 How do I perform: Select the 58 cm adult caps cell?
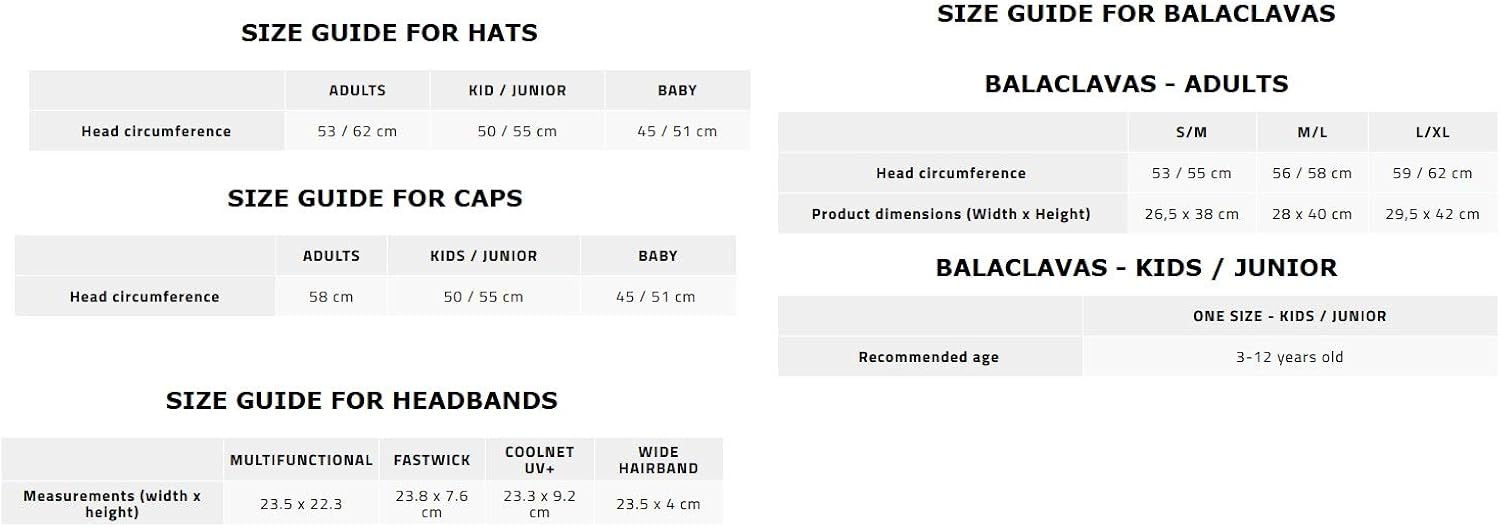(331, 297)
